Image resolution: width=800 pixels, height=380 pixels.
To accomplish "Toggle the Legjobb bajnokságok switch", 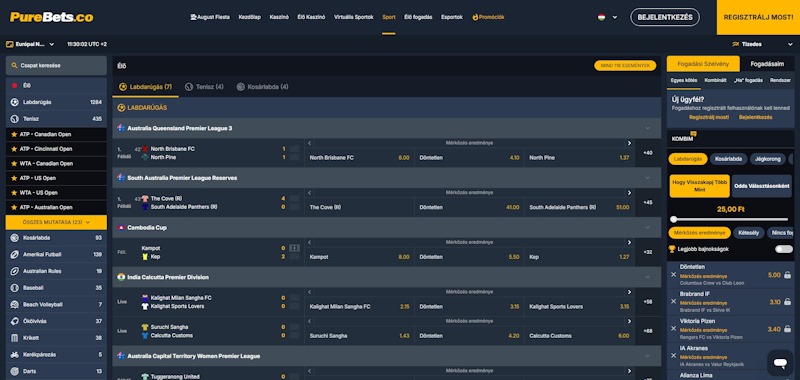I will pyautogui.click(x=784, y=249).
